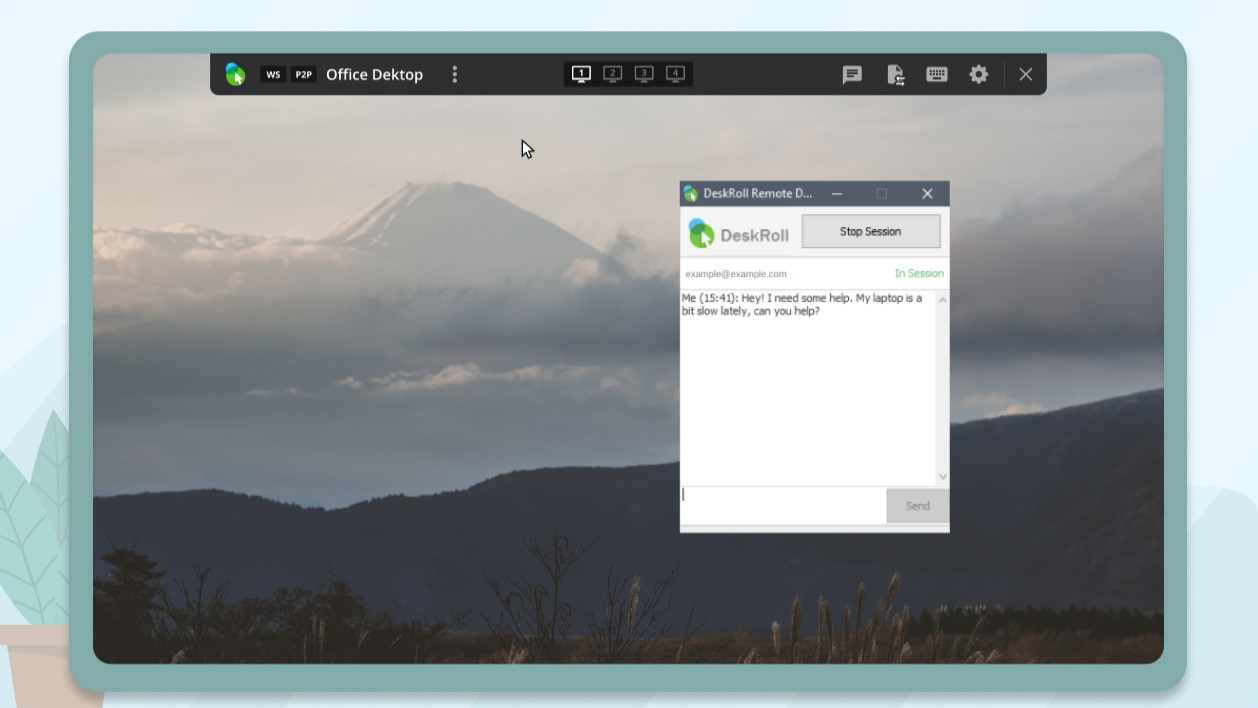Switch to monitor 4
This screenshot has height=708, width=1258.
[x=676, y=74]
